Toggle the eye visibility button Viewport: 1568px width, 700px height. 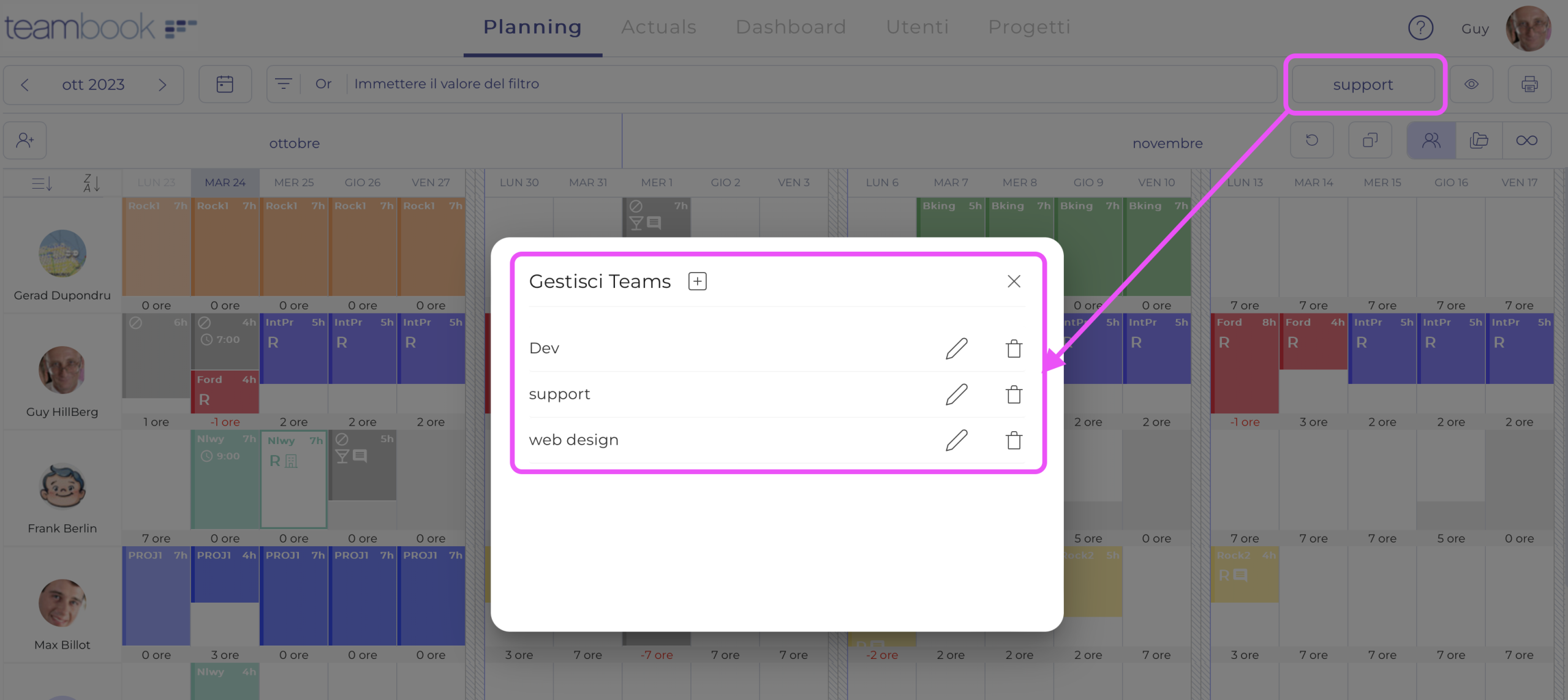tap(1471, 84)
